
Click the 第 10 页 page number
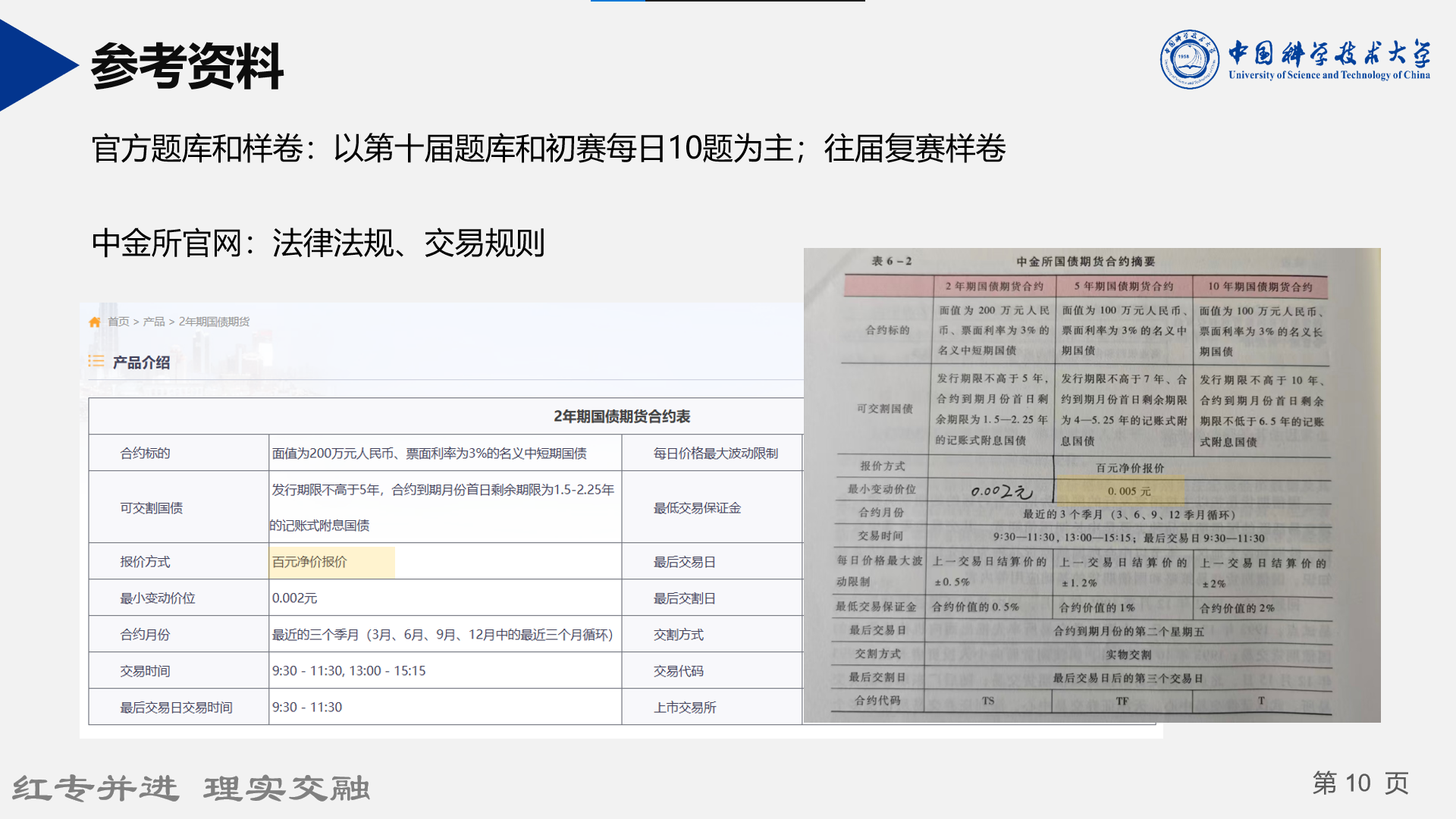1360,783
